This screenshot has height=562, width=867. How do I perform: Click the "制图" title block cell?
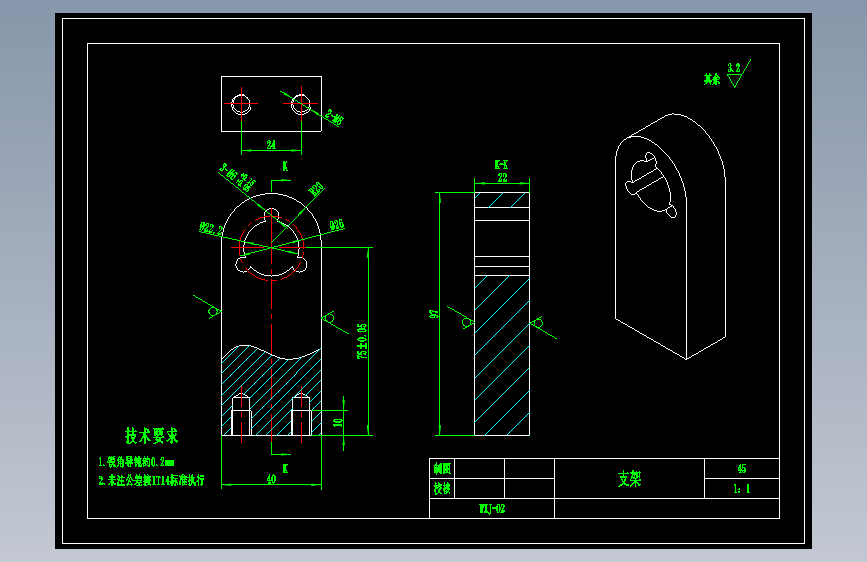click(442, 469)
